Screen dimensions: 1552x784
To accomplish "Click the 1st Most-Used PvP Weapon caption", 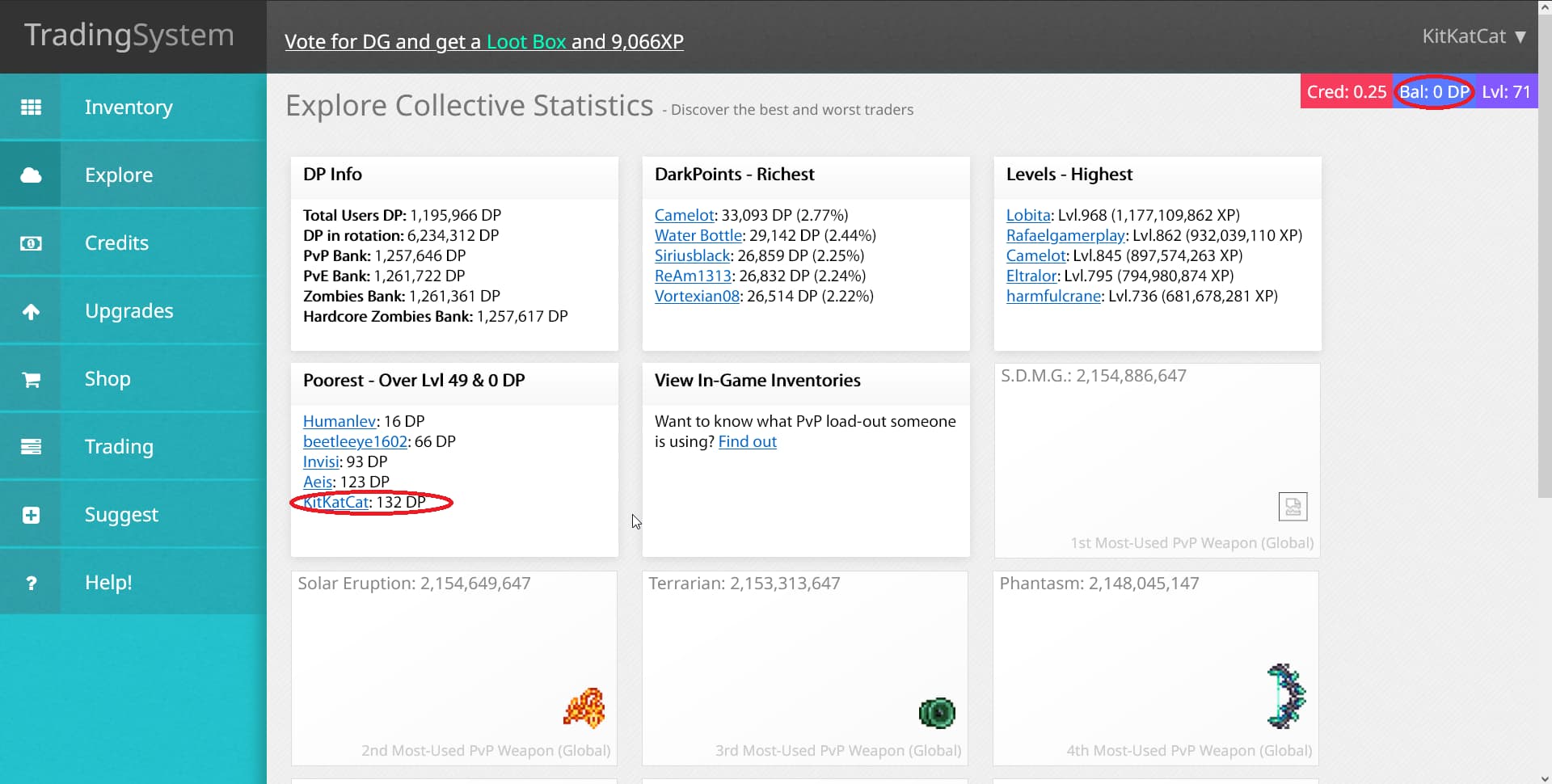I will [1192, 543].
